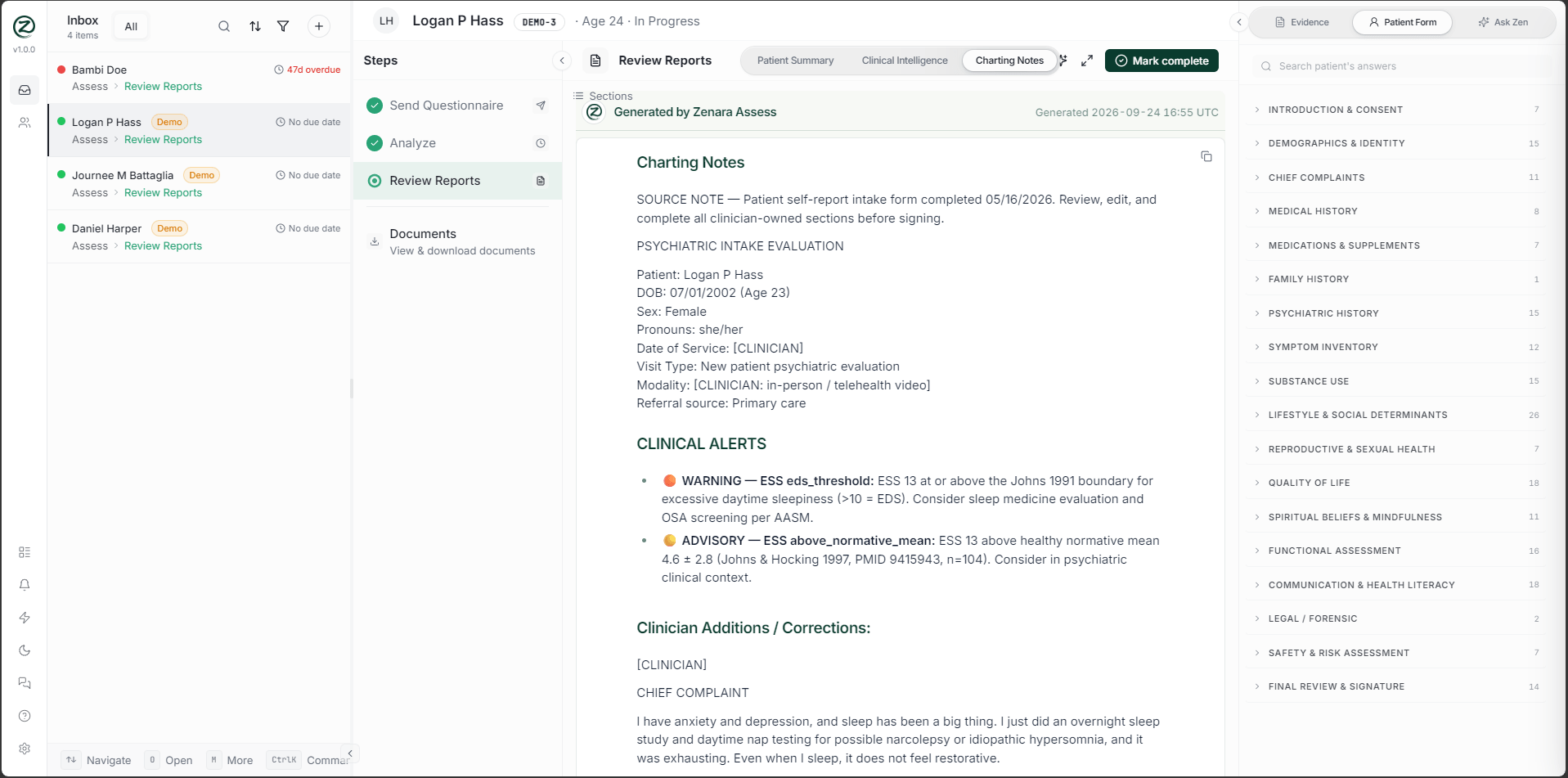Select the Send Questionnaire step
This screenshot has width=1568, height=778.
(x=457, y=106)
